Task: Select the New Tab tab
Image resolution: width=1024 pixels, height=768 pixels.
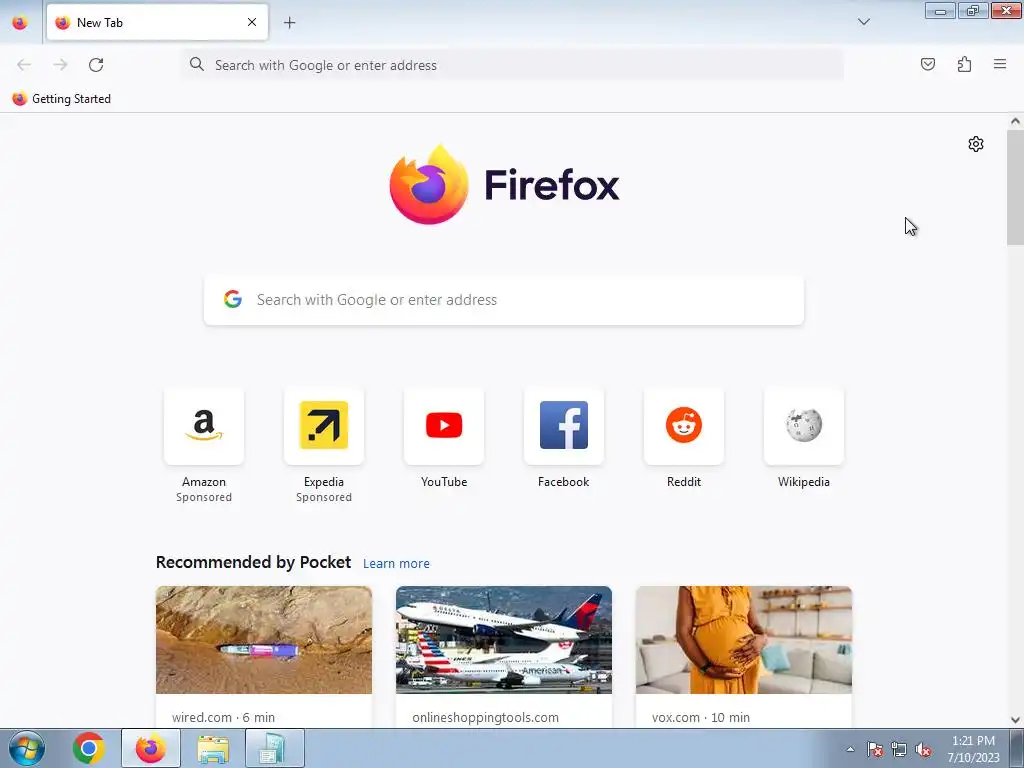Action: pyautogui.click(x=157, y=22)
